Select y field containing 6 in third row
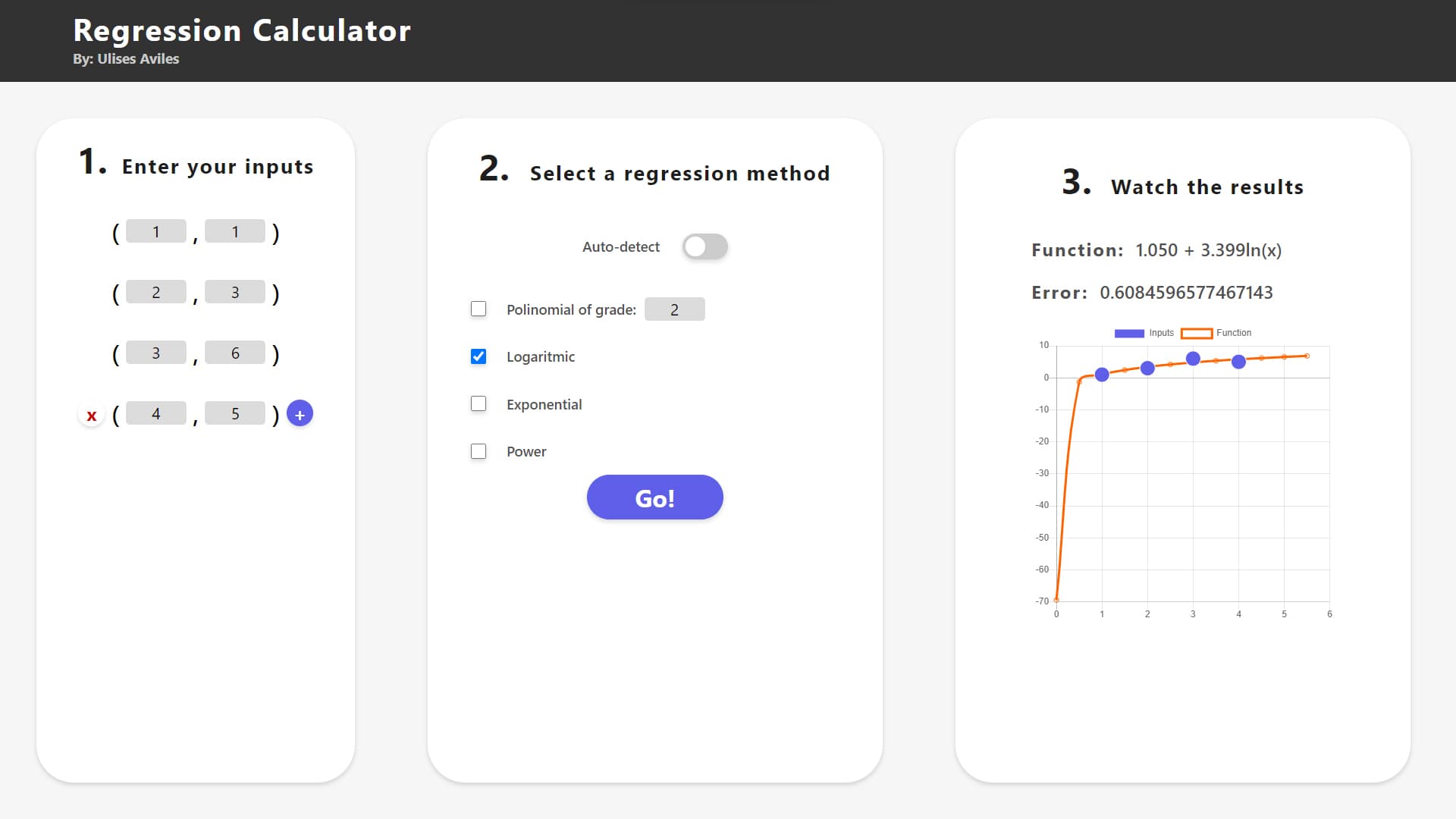 (x=235, y=353)
